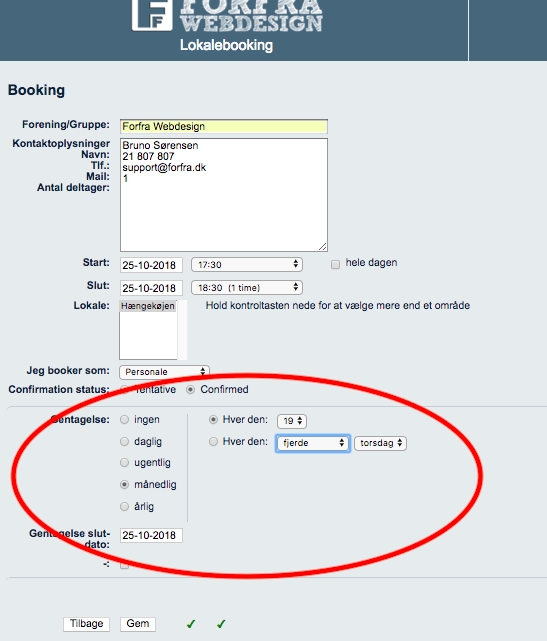Click the Forening/Gruppe input field

(x=224, y=126)
